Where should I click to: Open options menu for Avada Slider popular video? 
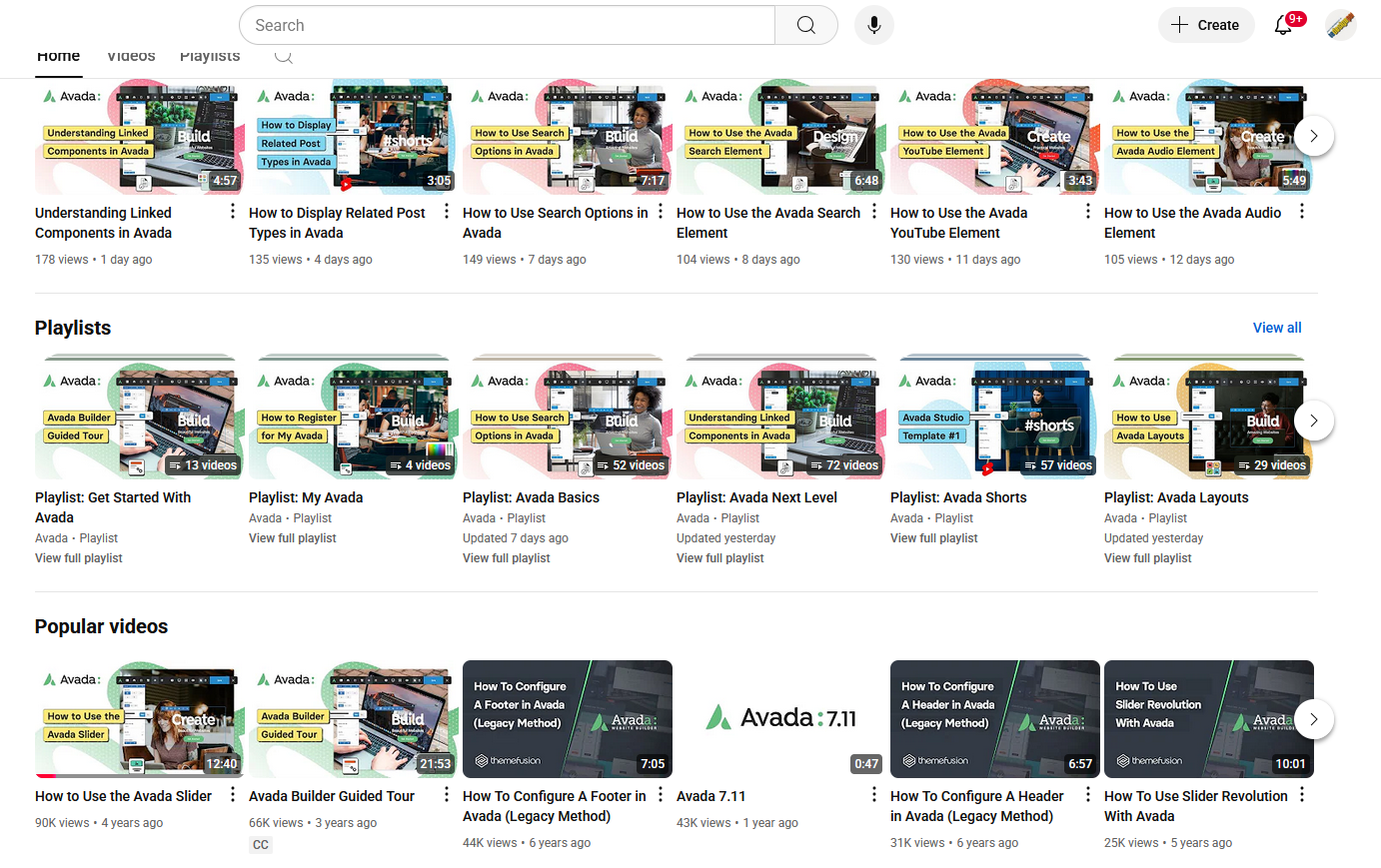tap(233, 795)
